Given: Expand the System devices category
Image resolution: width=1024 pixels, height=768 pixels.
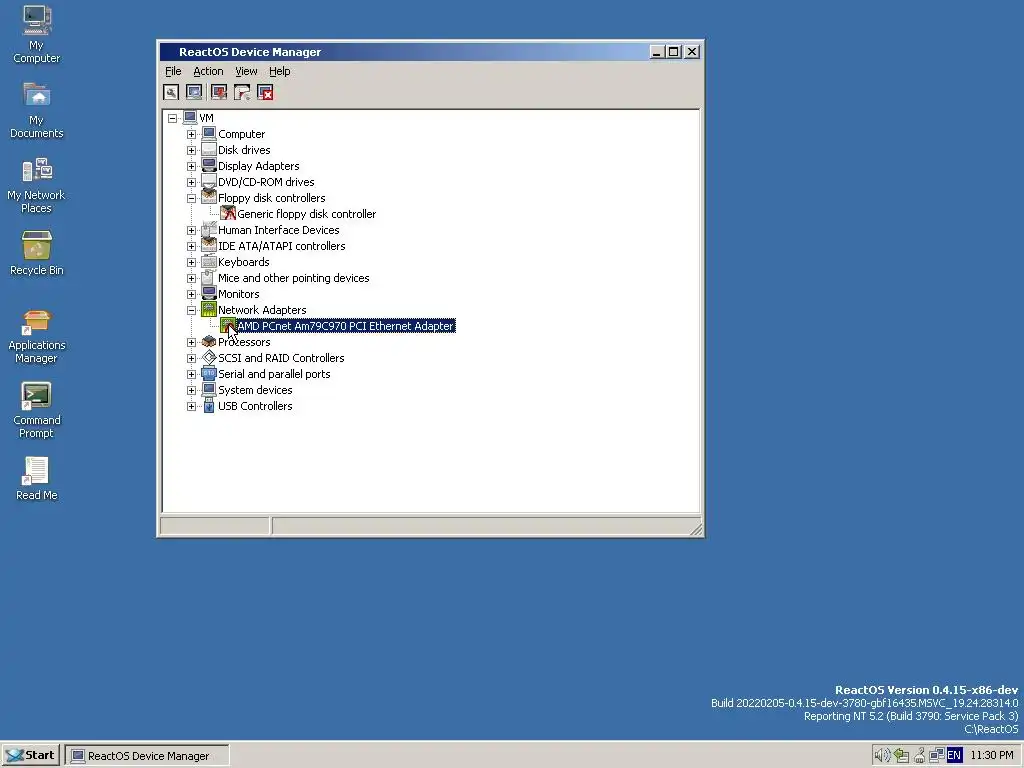Looking at the screenshot, I should (191, 390).
